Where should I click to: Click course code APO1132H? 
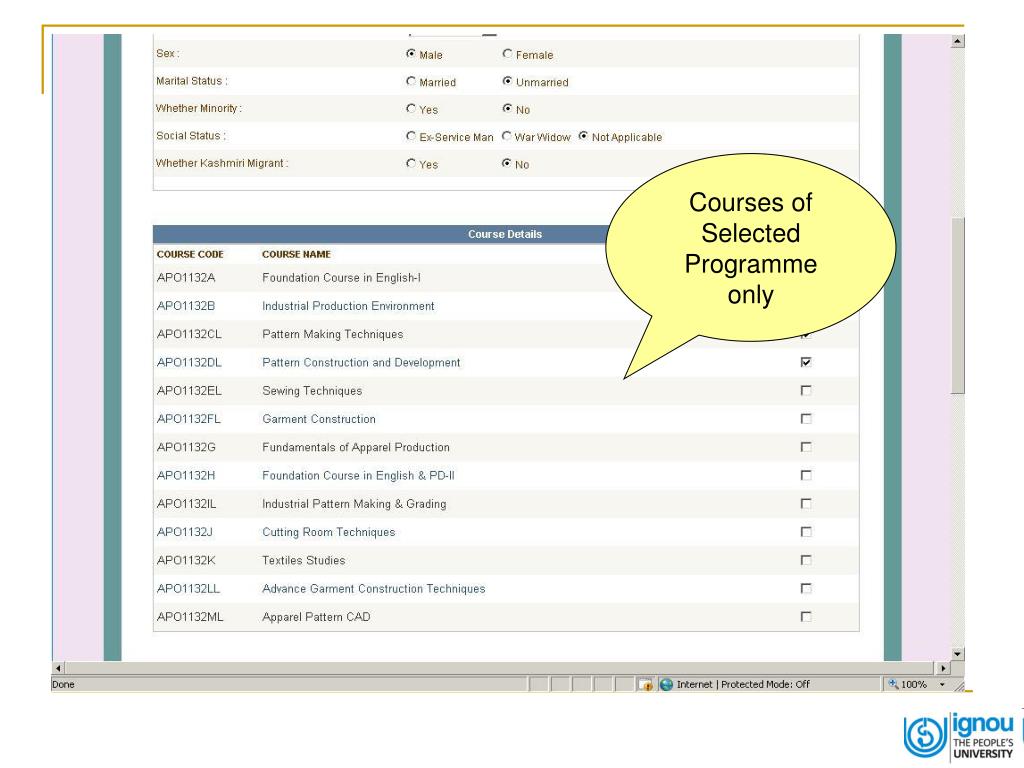[185, 475]
